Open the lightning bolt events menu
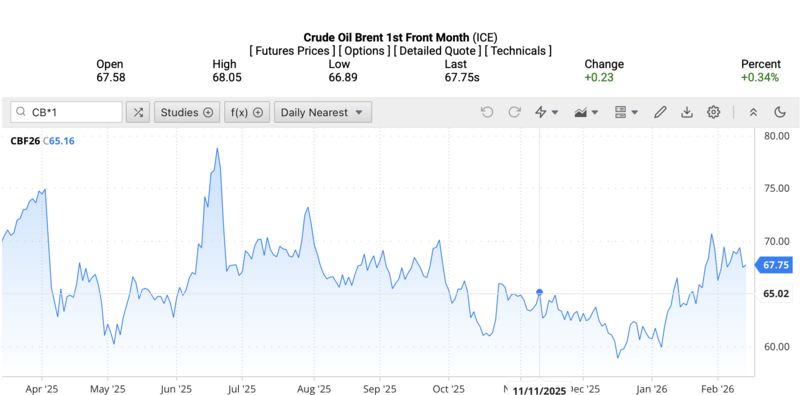 [546, 112]
